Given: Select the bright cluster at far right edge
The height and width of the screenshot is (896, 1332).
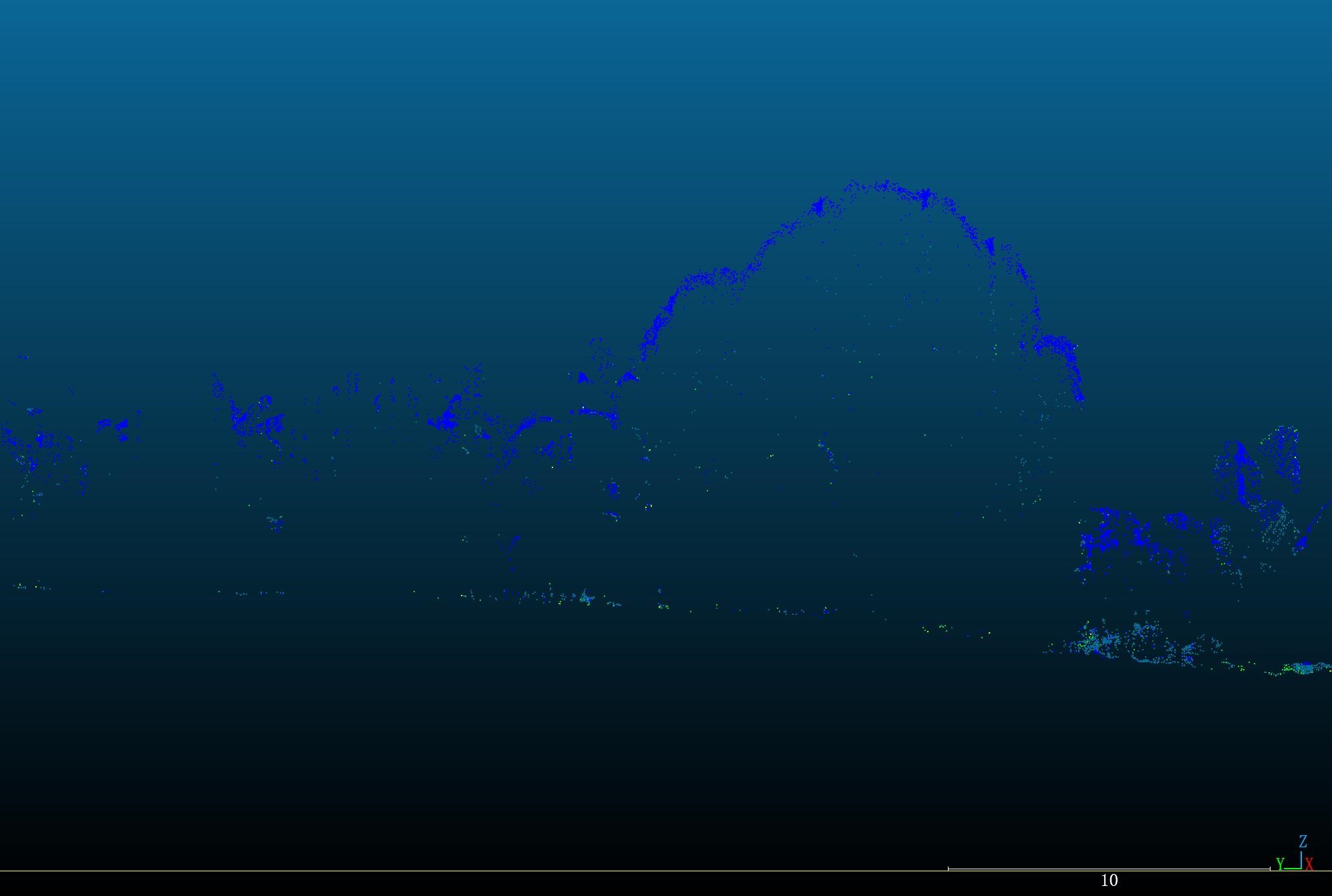Looking at the screenshot, I should click(1303, 667).
